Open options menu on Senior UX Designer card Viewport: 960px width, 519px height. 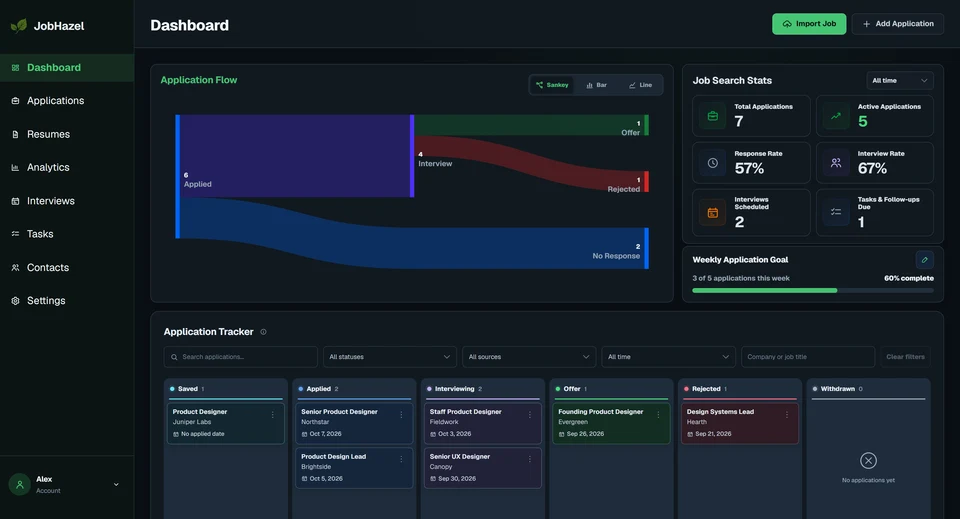530,460
